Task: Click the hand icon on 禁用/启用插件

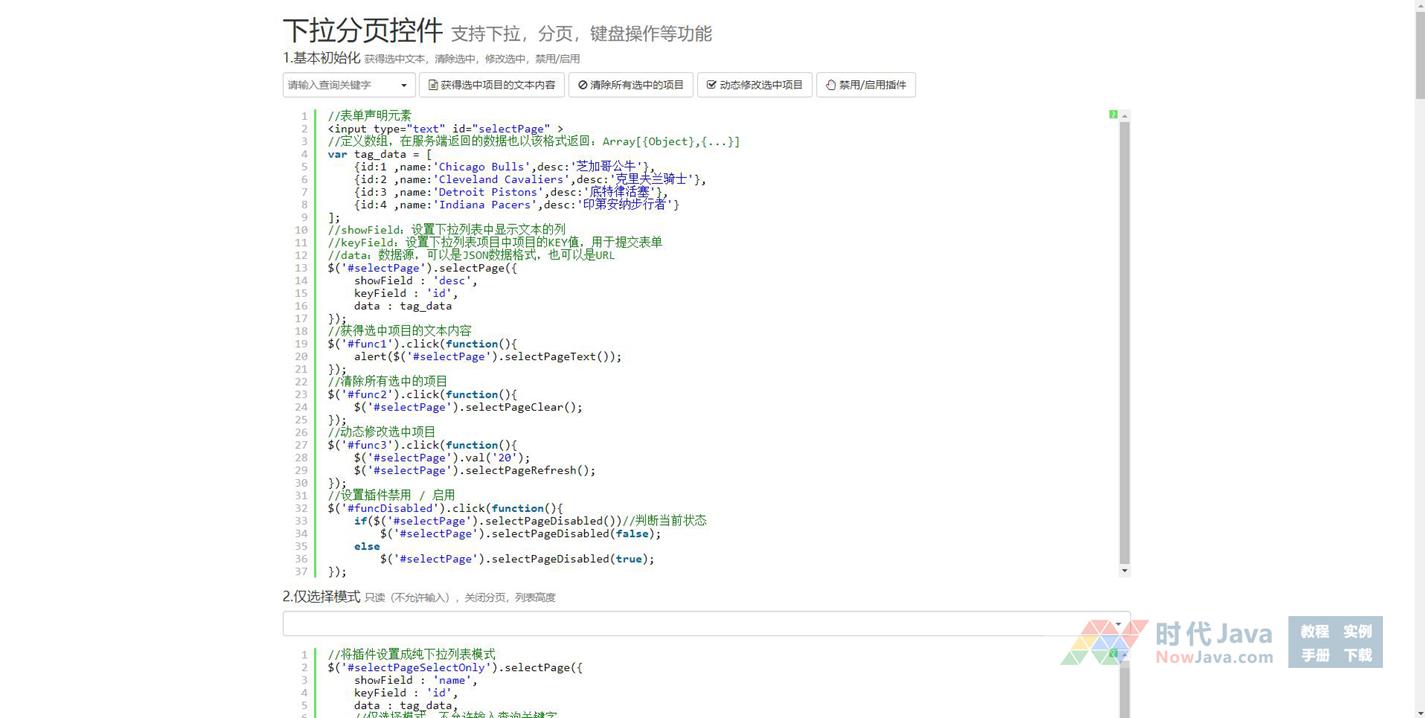Action: (x=831, y=85)
